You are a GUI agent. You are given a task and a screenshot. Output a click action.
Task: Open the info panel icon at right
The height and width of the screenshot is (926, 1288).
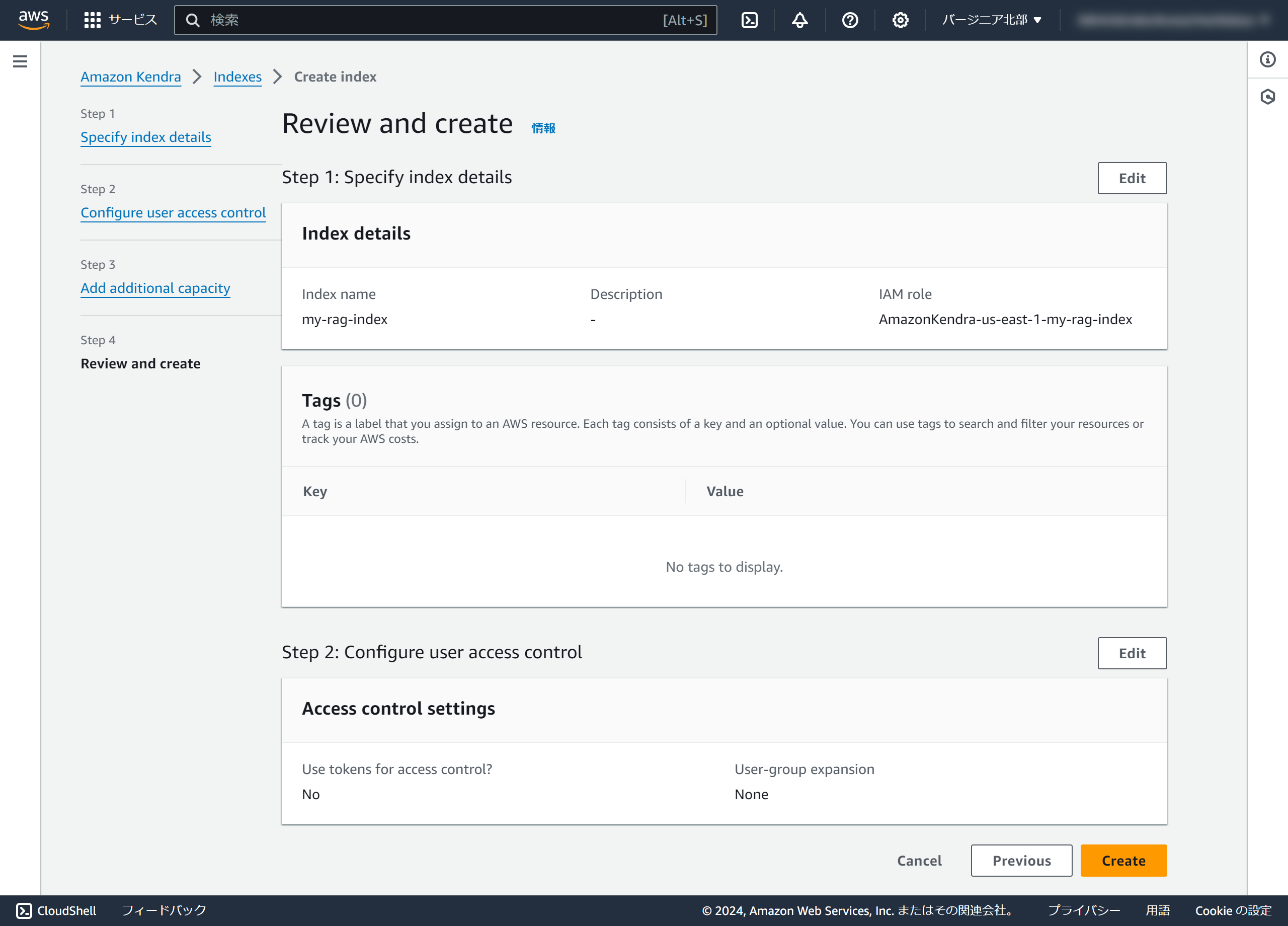(x=1267, y=60)
